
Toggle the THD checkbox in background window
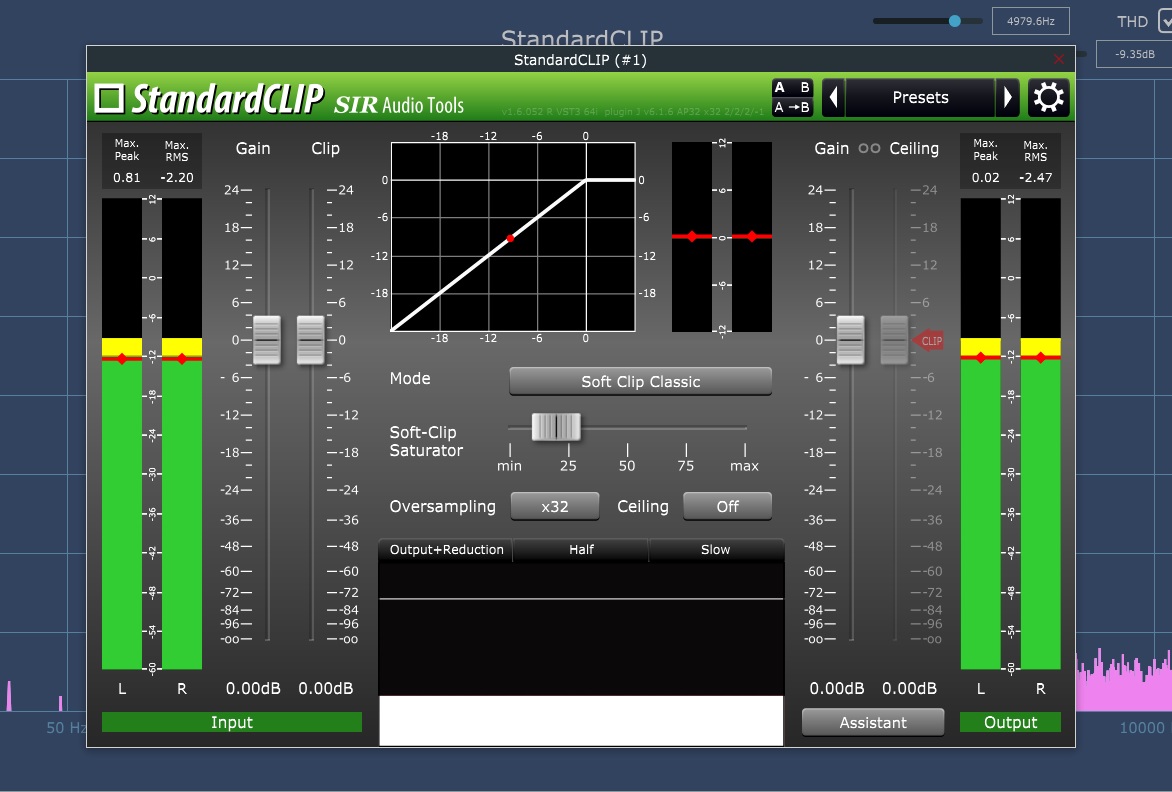[1165, 21]
